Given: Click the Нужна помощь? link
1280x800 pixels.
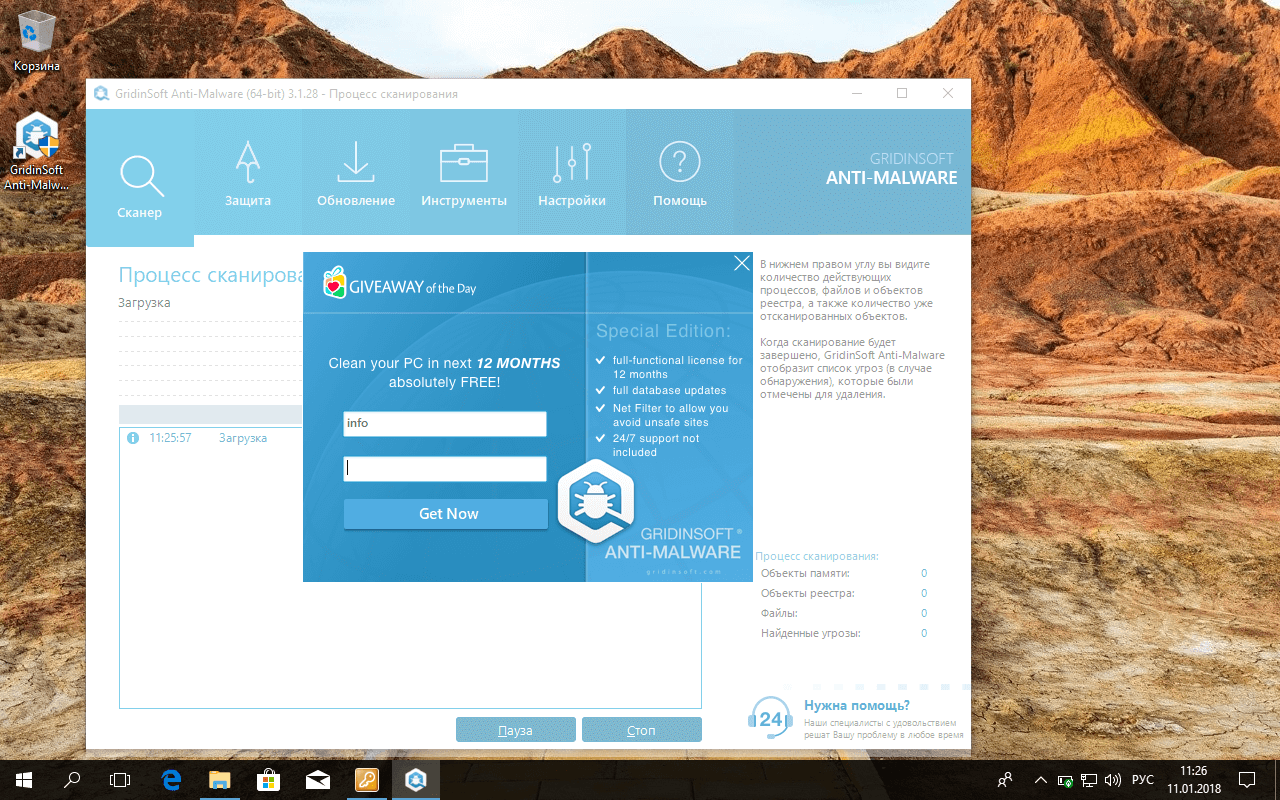Looking at the screenshot, I should pos(857,705).
